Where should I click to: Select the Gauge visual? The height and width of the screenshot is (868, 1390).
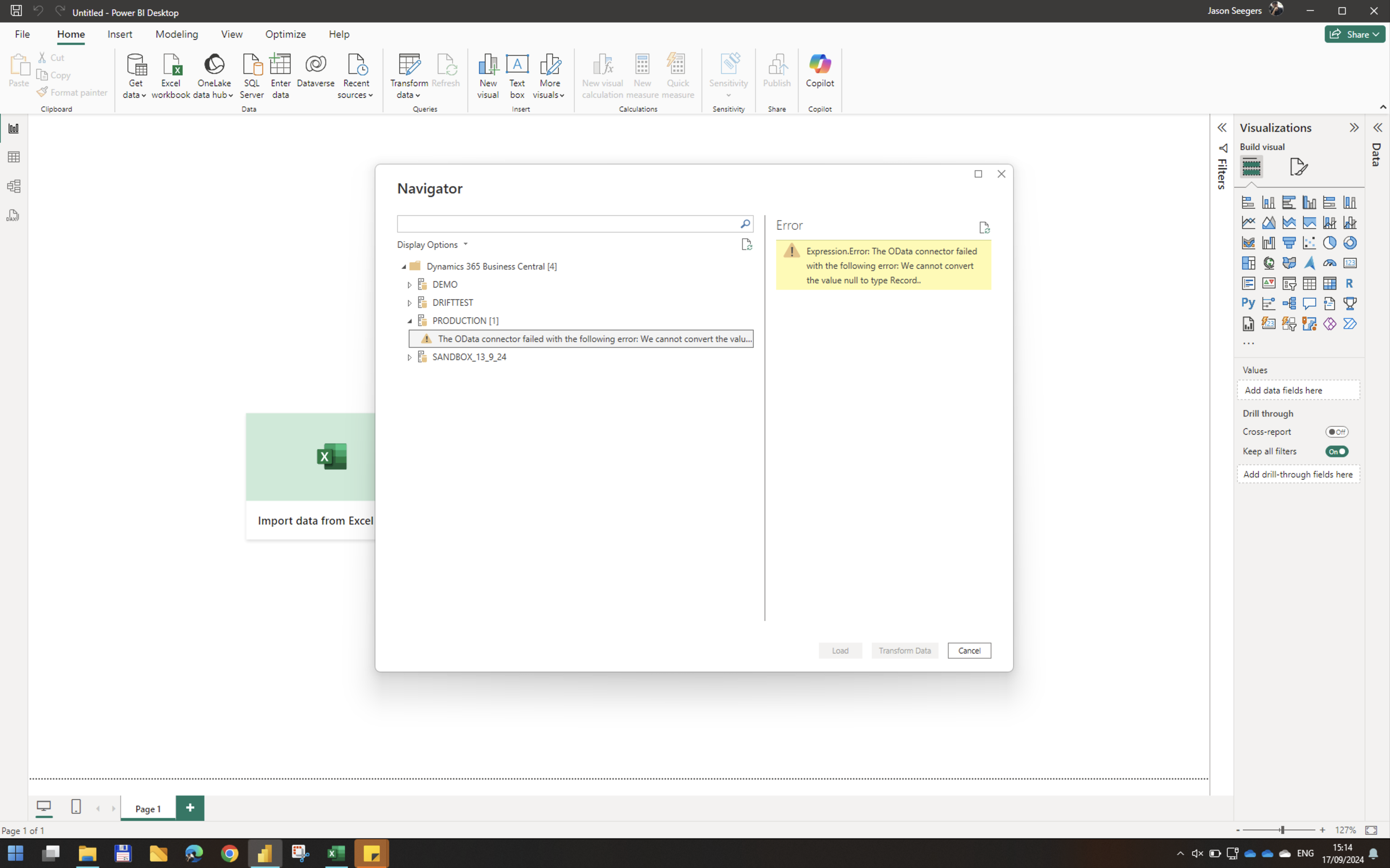[x=1329, y=263]
